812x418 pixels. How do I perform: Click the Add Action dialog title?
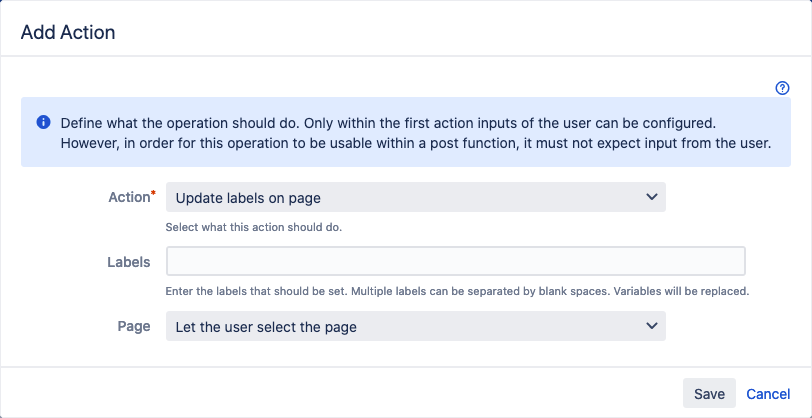(68, 33)
